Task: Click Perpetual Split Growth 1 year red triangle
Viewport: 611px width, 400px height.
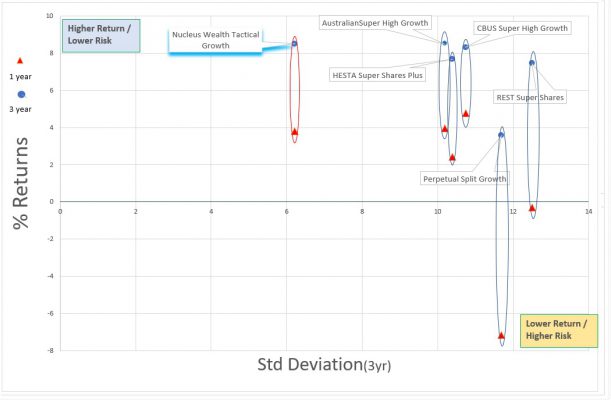Action: [x=501, y=335]
